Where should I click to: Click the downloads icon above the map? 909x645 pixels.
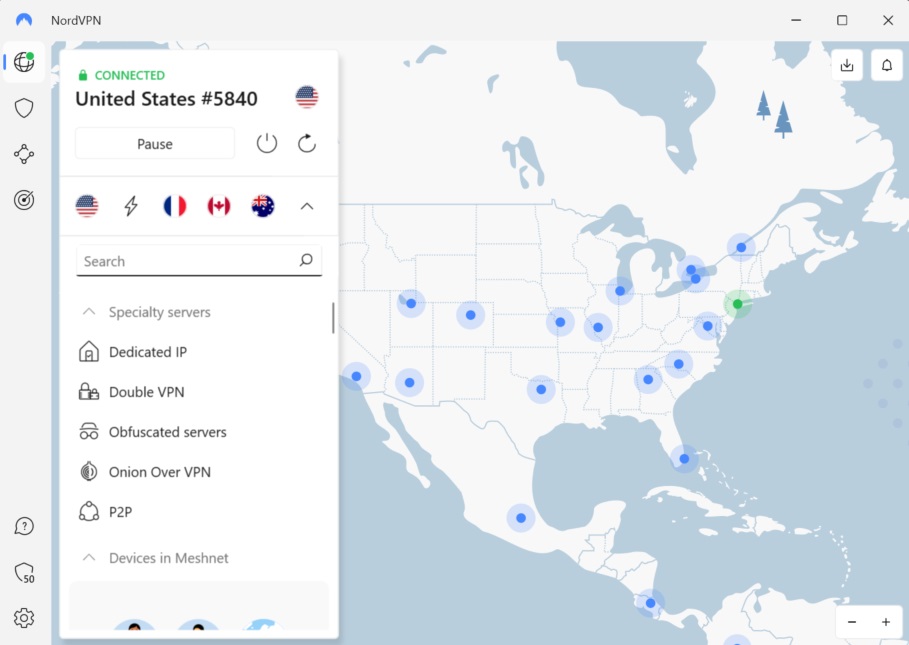pyautogui.click(x=846, y=65)
